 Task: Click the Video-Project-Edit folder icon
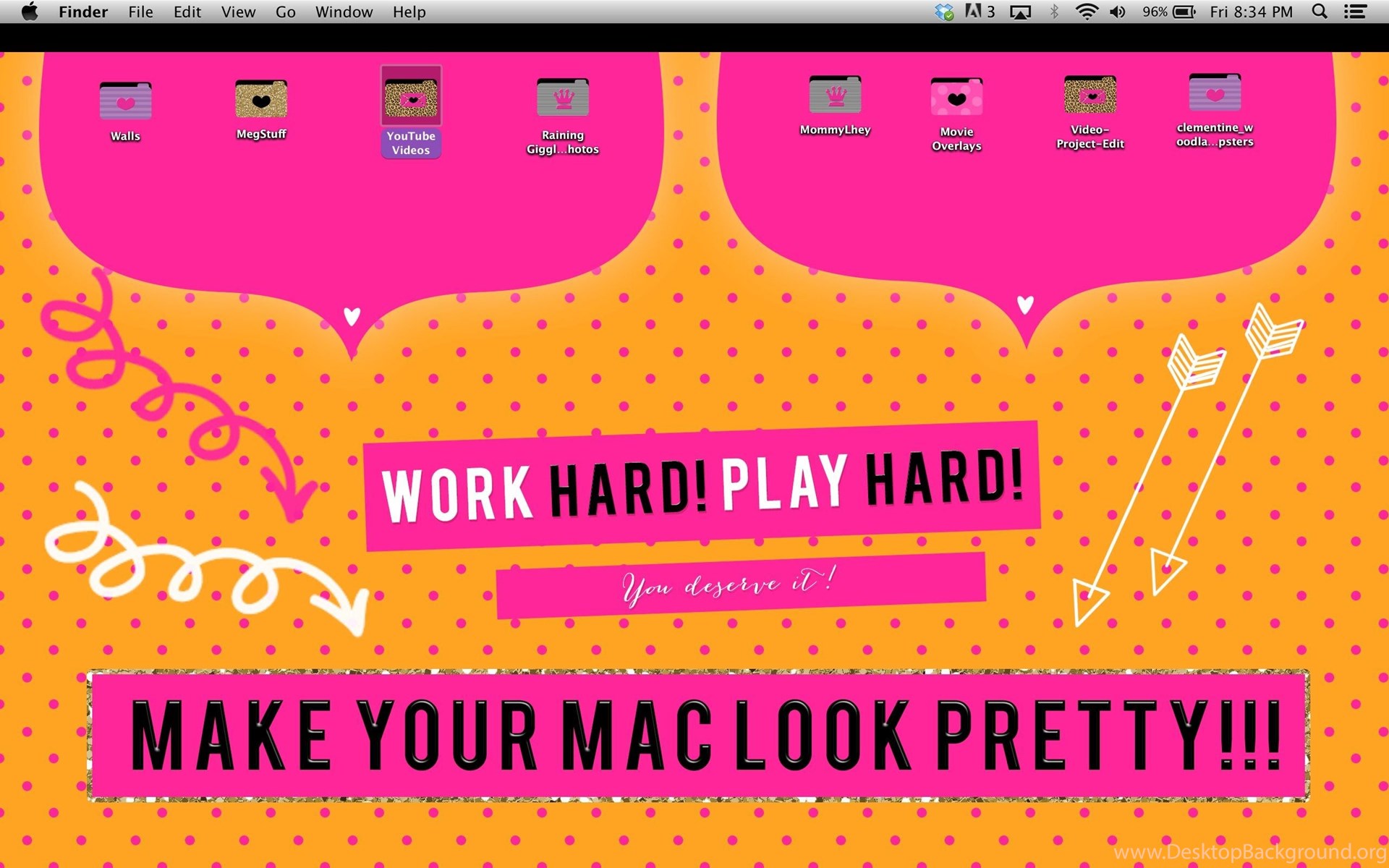tap(1090, 94)
